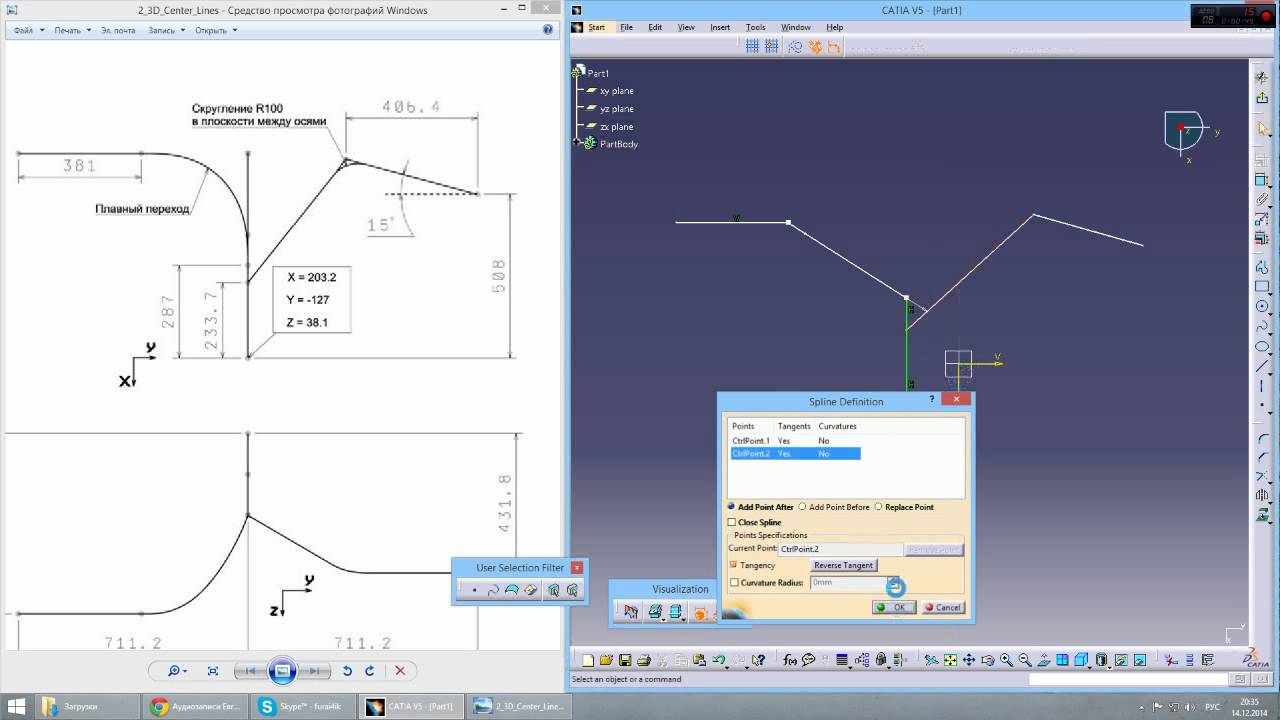Open the Start menu in CATIA
This screenshot has height=720, width=1280.
coord(596,27)
